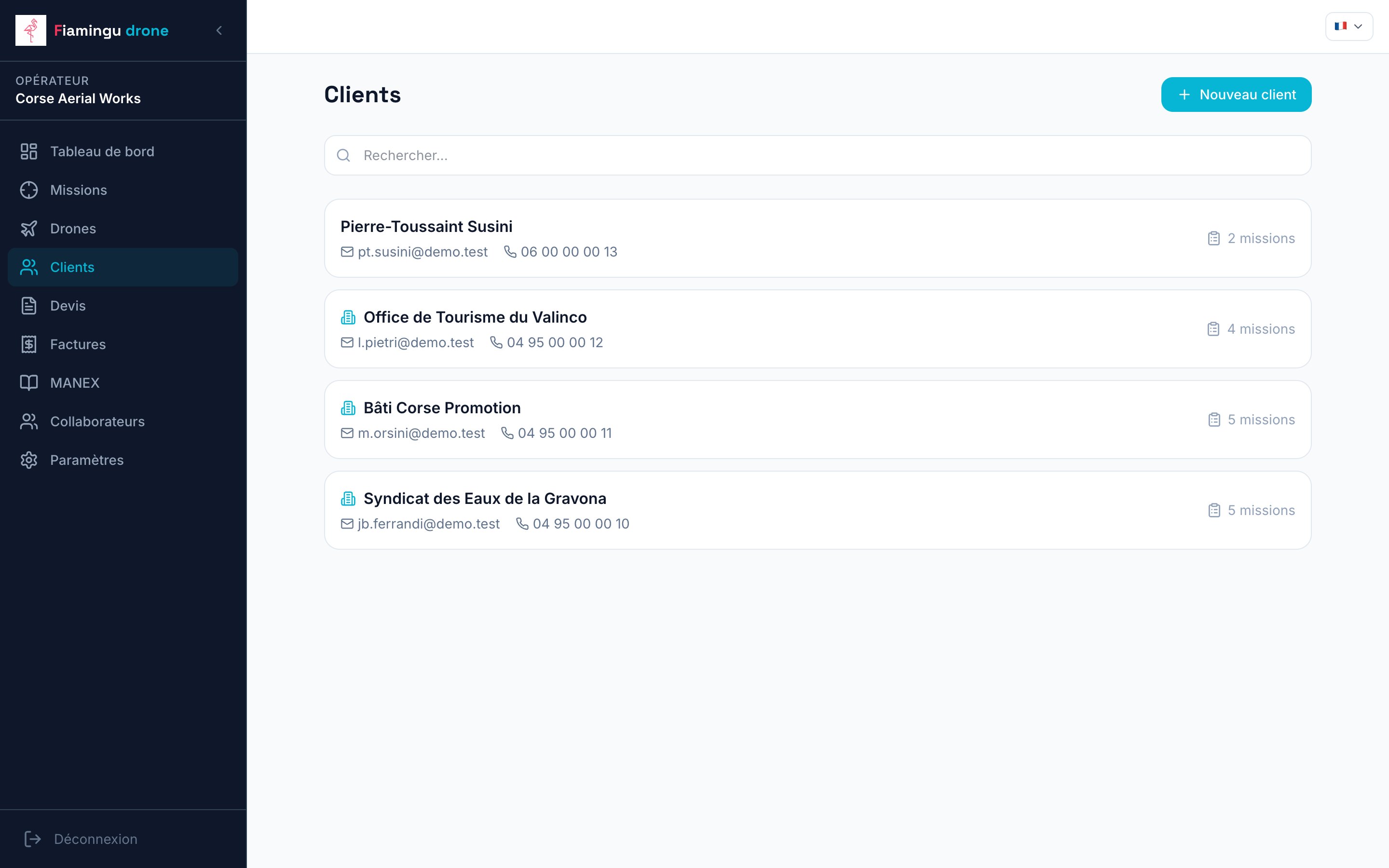Click the search magnifier icon
This screenshot has width=1389, height=868.
point(343,156)
